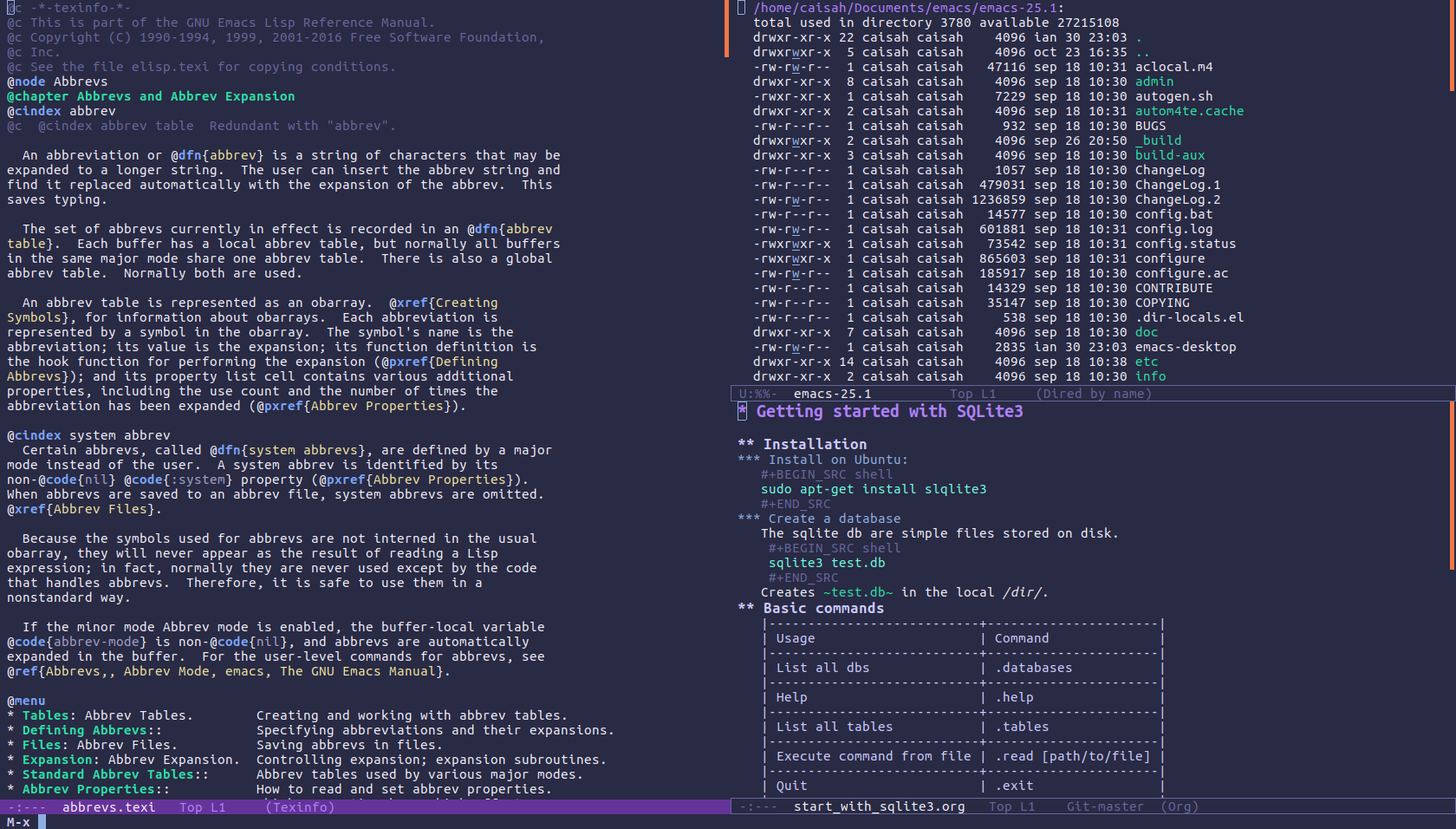
Task: Select the ChangeLog.2 file
Action: [x=1178, y=199]
